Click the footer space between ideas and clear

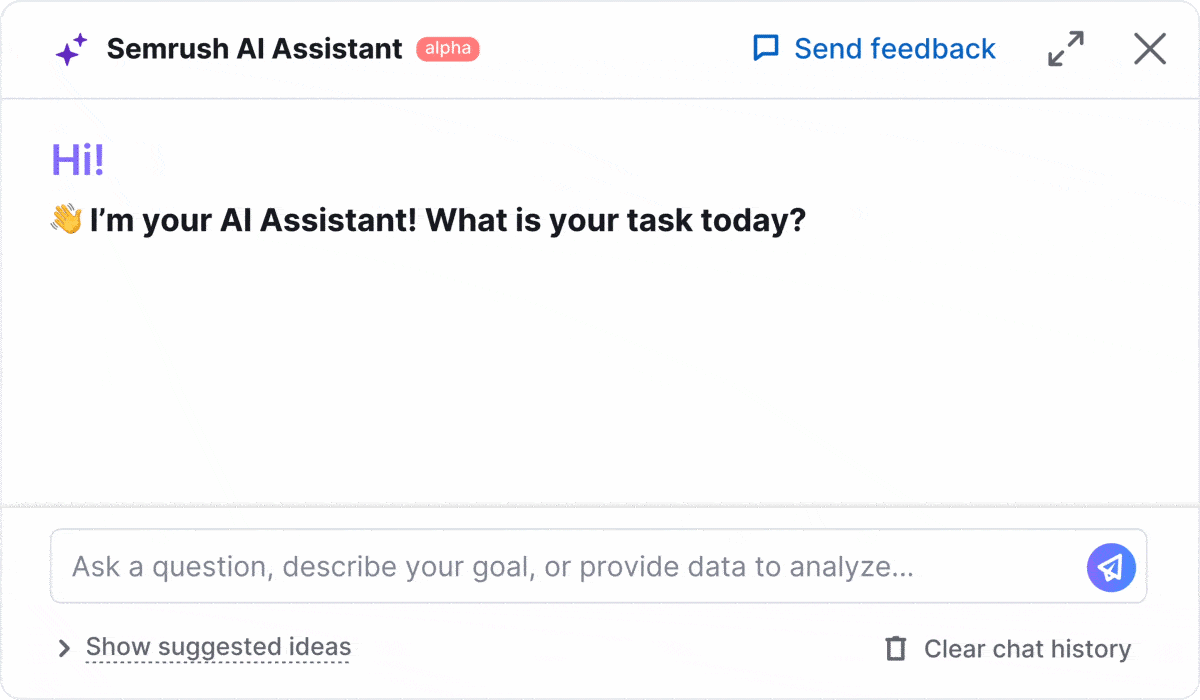coord(617,649)
